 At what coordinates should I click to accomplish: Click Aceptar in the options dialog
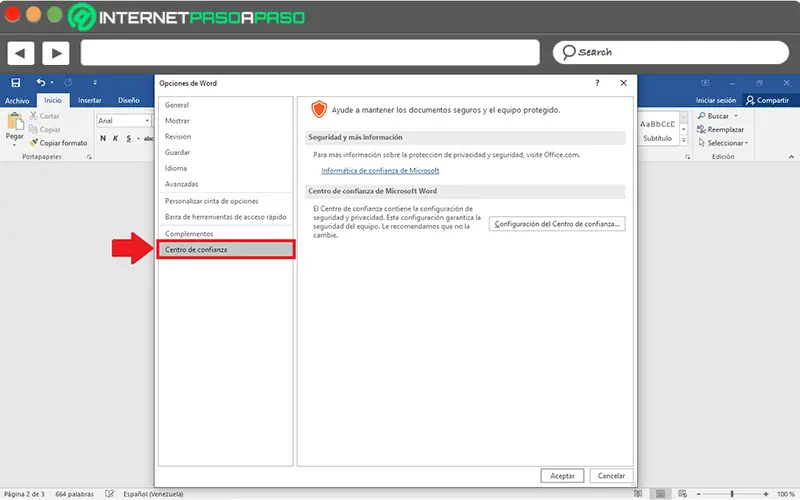[562, 476]
